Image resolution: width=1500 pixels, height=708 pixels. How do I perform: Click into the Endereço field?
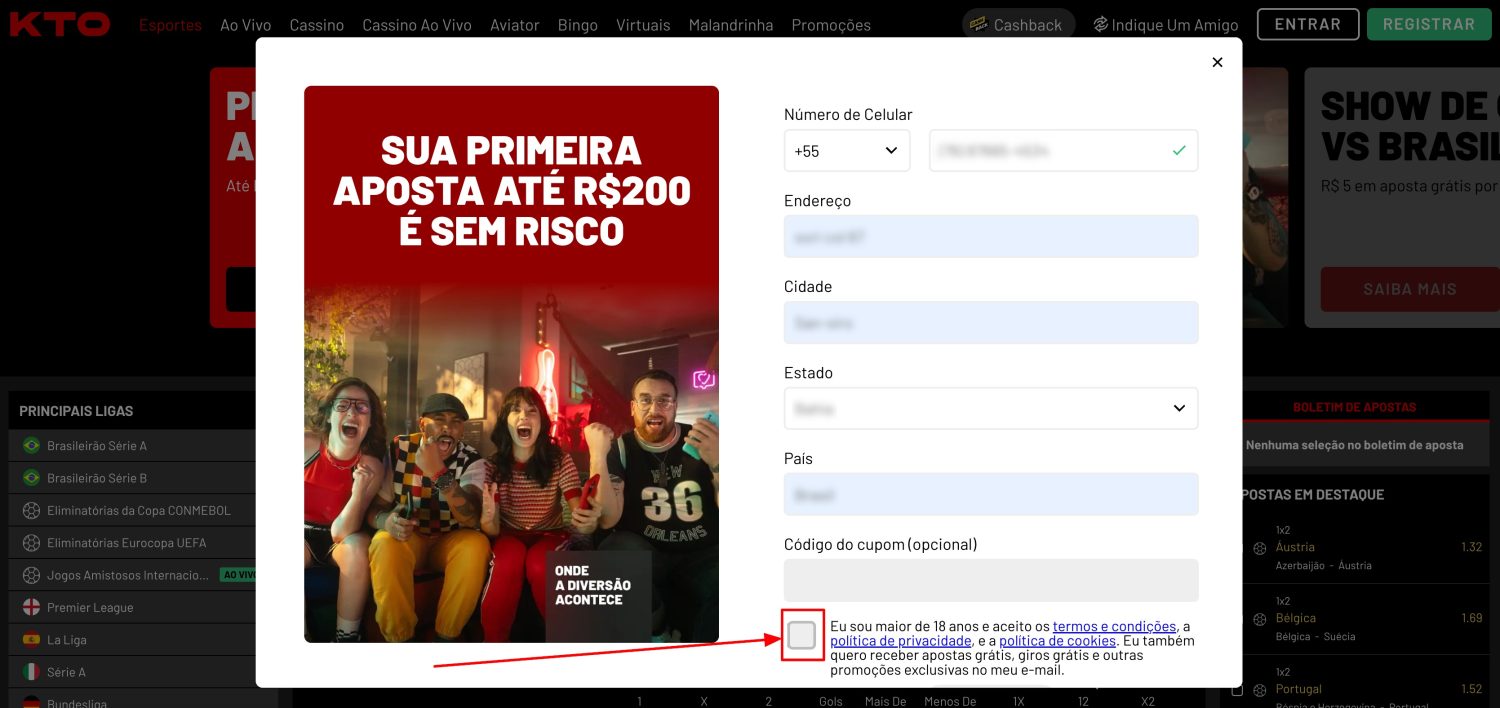991,236
